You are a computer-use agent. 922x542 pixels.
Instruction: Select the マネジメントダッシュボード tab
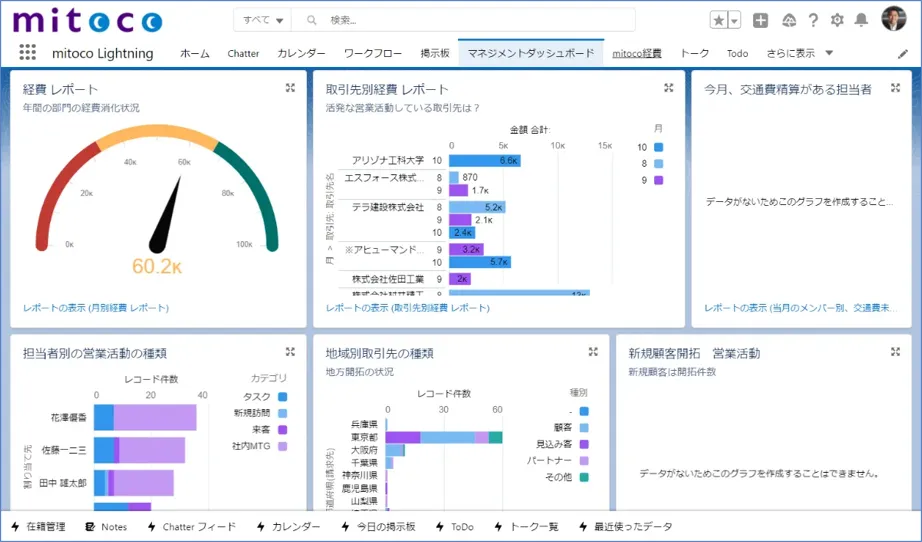coord(531,53)
